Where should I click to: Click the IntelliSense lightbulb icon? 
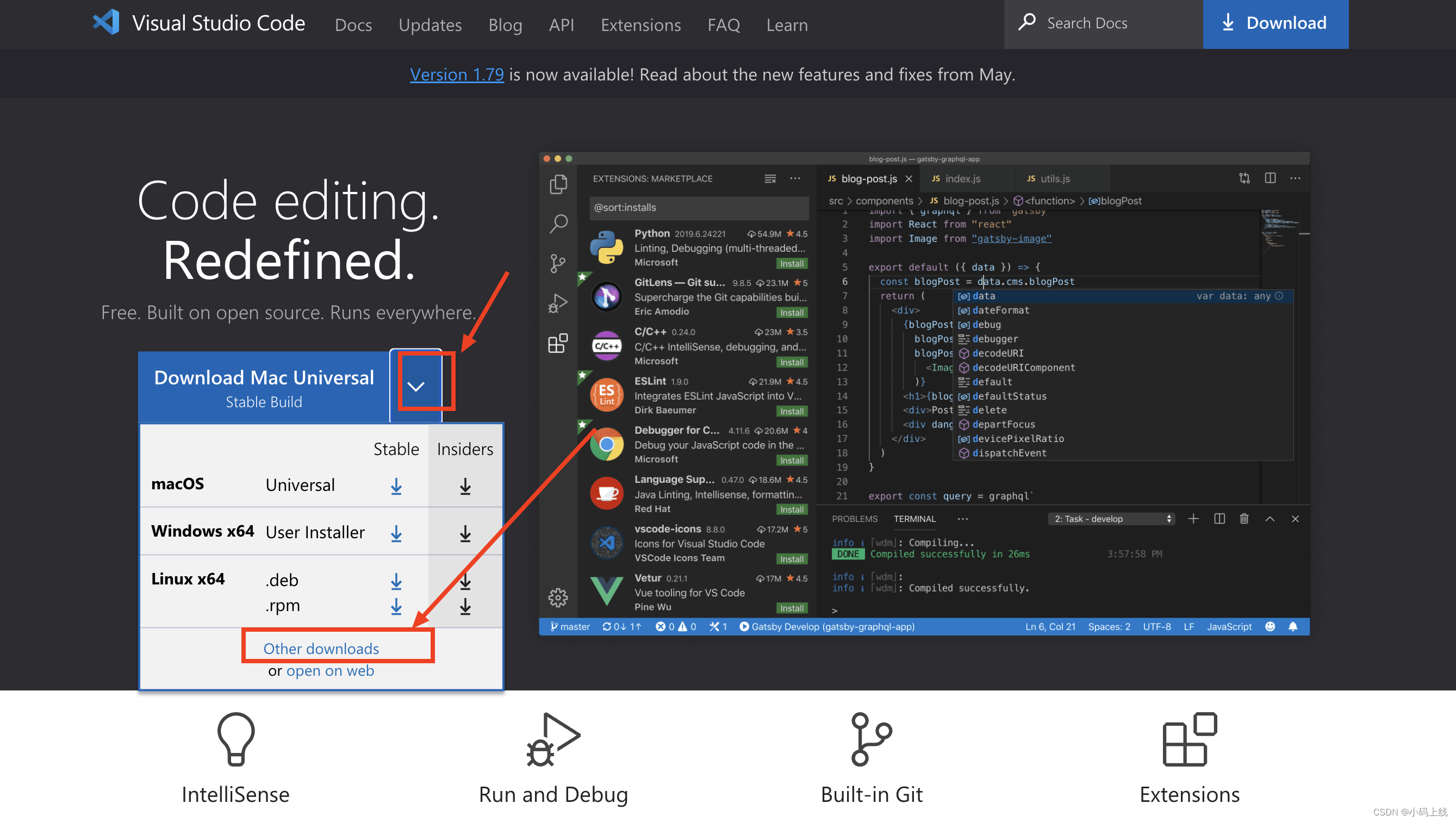pos(236,738)
